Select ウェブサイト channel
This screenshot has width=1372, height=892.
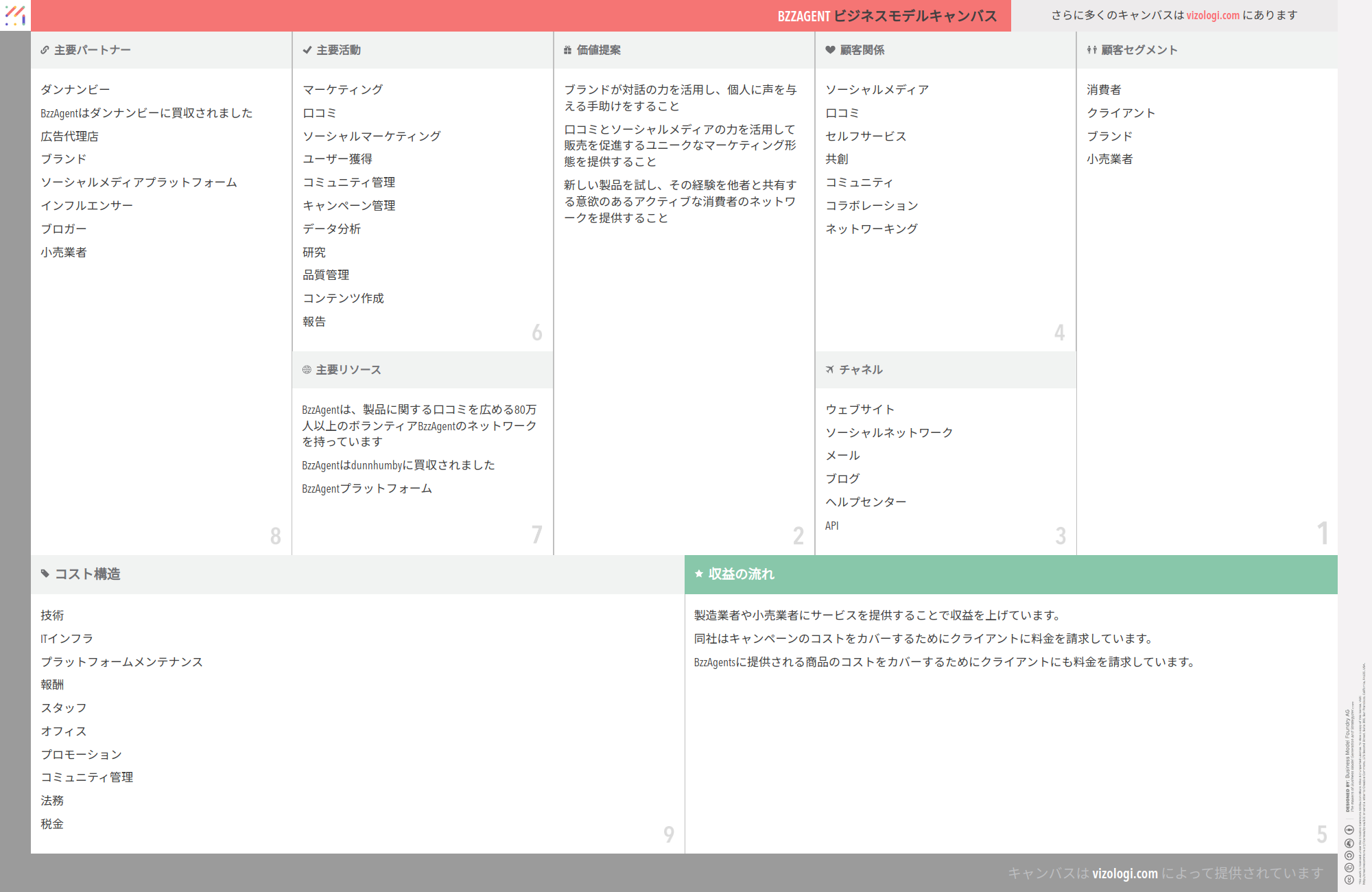point(860,410)
